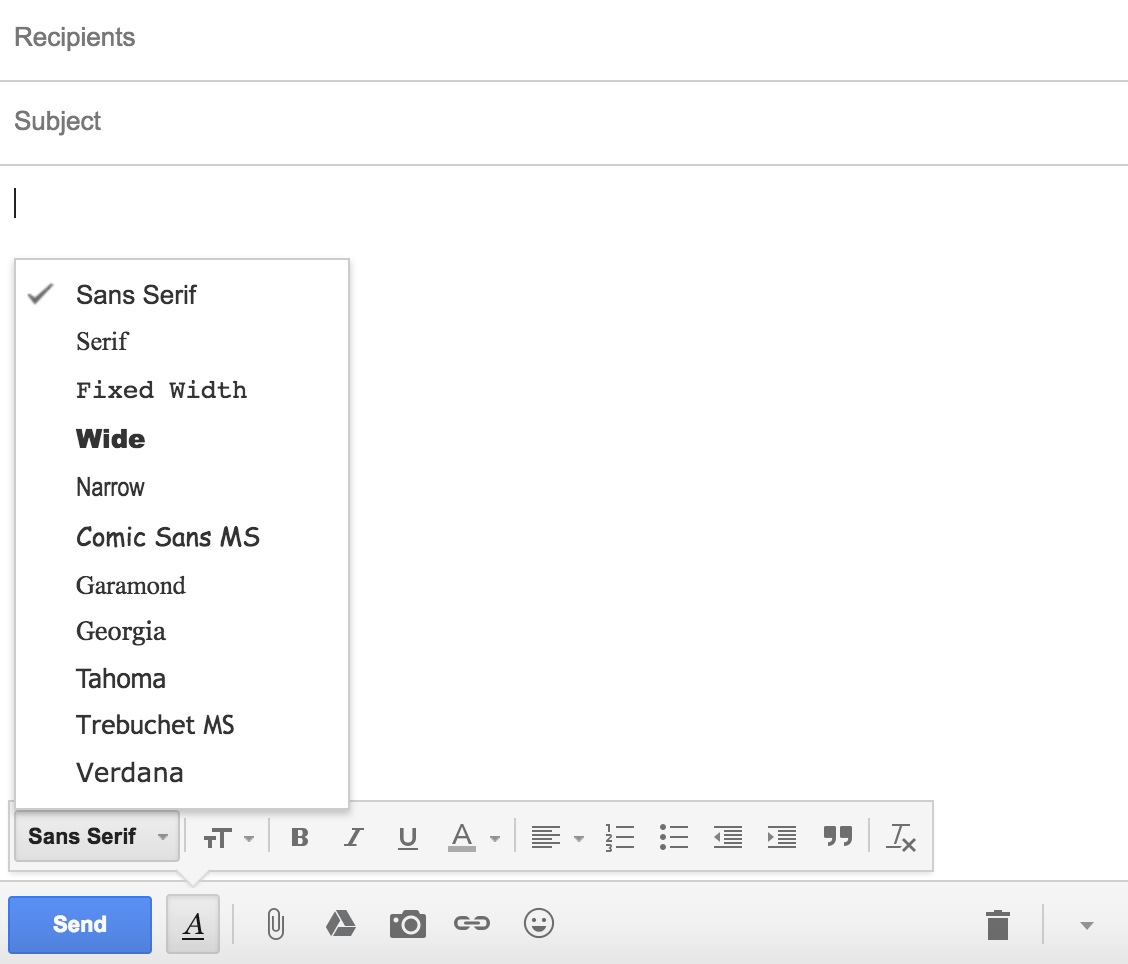Insert files using Google Drive icon
Viewport: 1128px width, 964px height.
tap(341, 924)
